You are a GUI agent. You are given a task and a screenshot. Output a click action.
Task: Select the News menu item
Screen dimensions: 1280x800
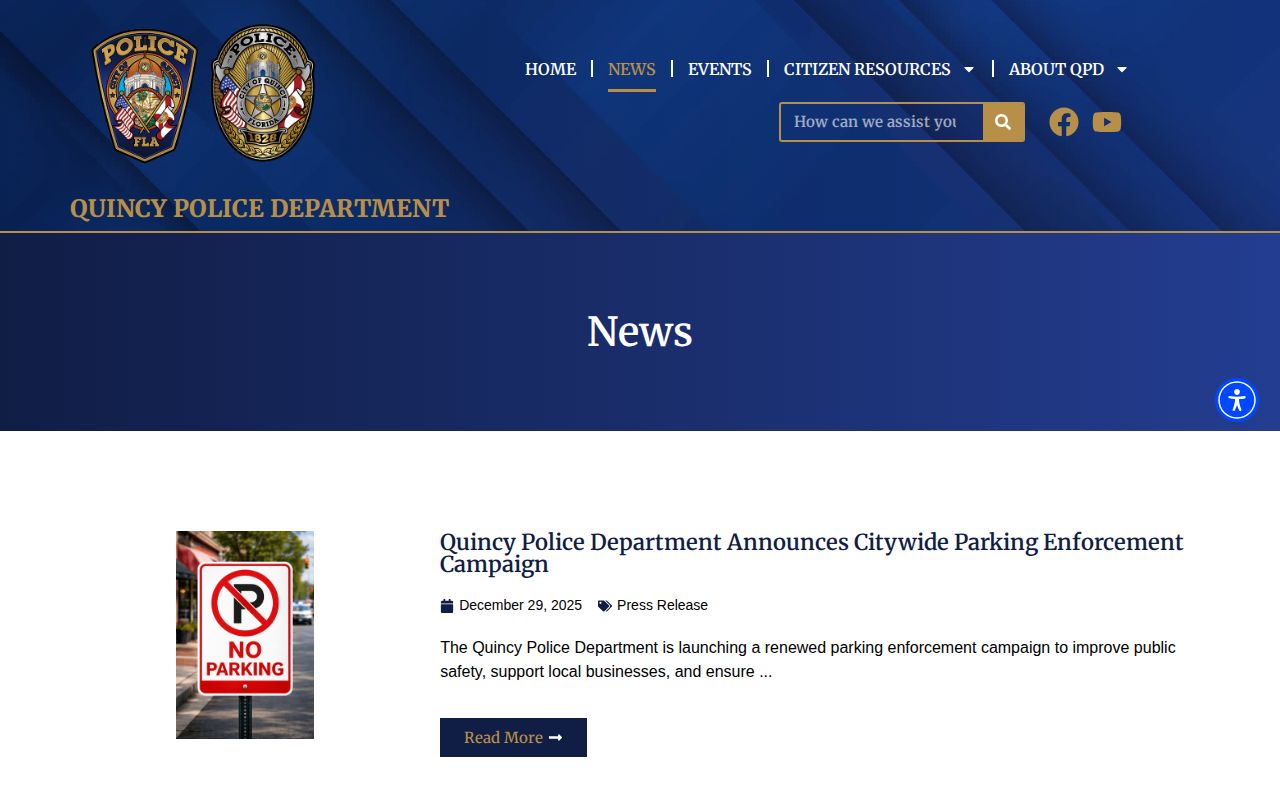point(632,69)
